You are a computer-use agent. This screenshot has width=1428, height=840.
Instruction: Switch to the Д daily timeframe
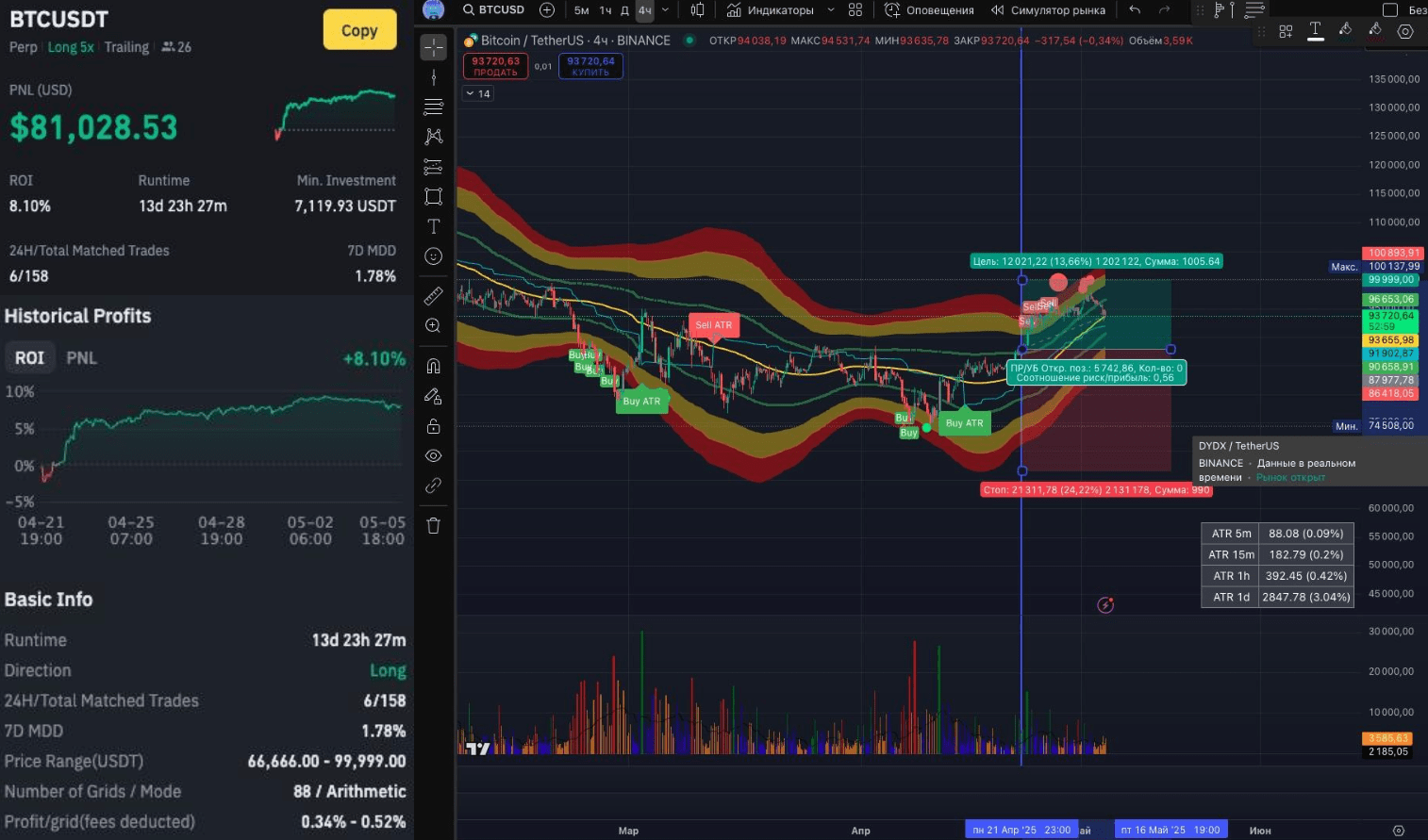(x=624, y=10)
